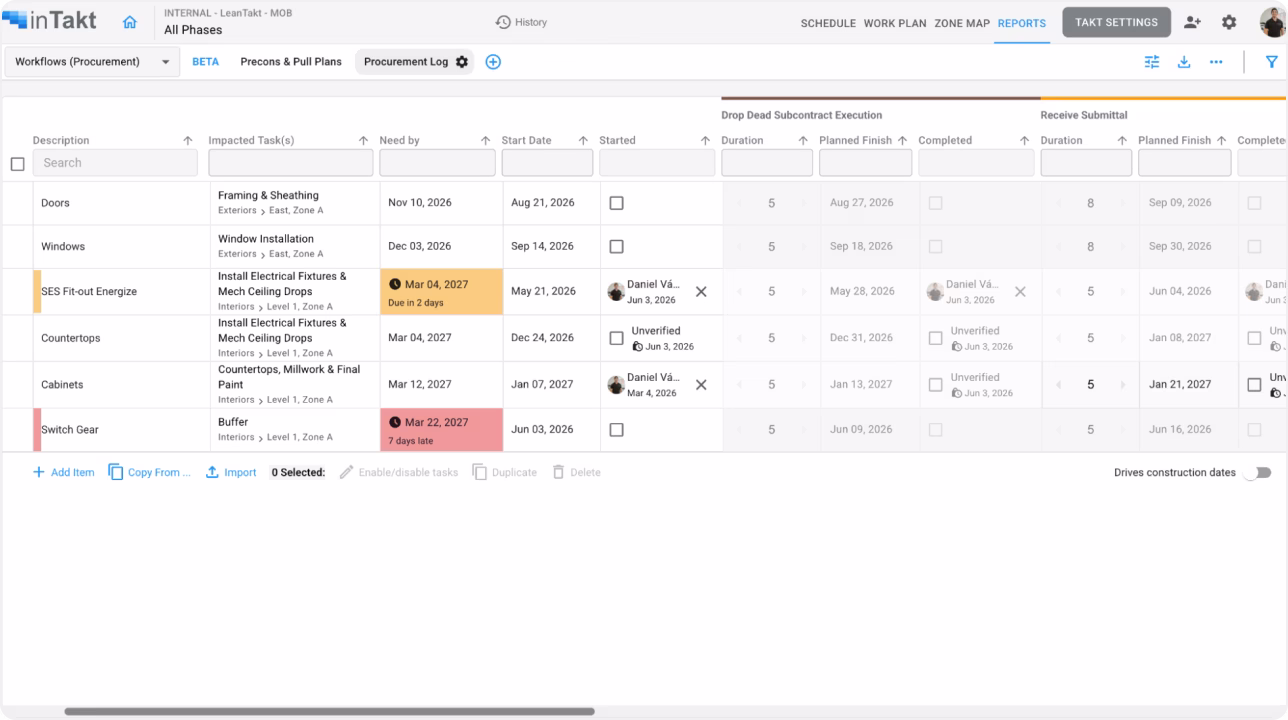Check Started box for Switch Gear
The height and width of the screenshot is (720, 1288).
(616, 430)
